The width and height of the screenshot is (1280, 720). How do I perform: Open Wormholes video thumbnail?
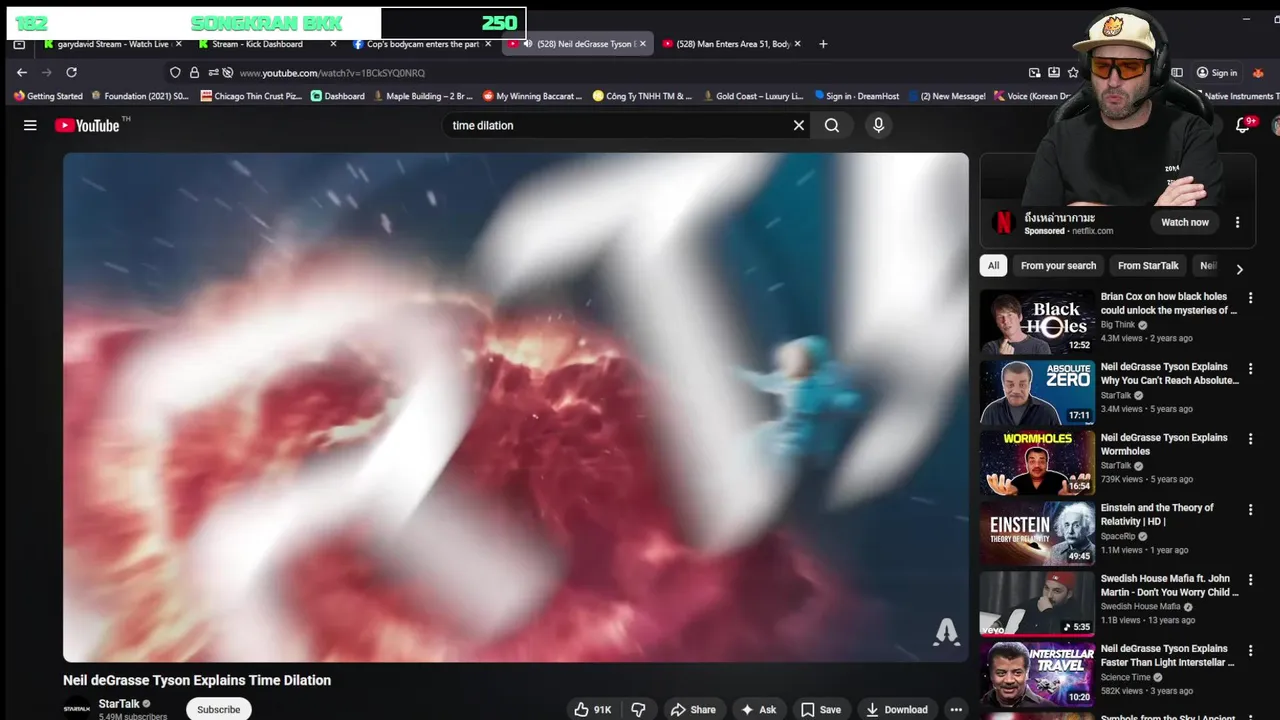click(1037, 463)
